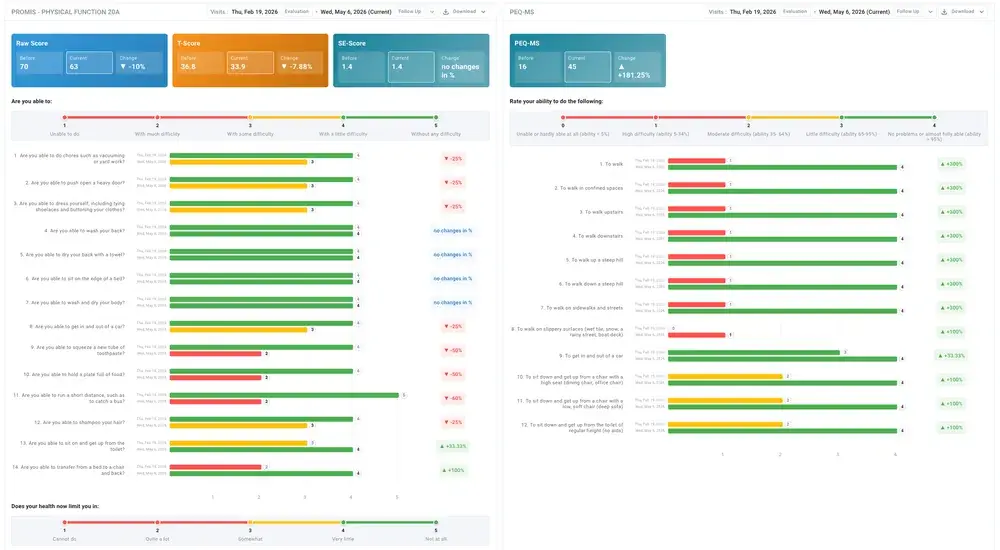Click the Follow Up tag in the PEQ-MS header
The width and height of the screenshot is (1000, 550).
(908, 11)
